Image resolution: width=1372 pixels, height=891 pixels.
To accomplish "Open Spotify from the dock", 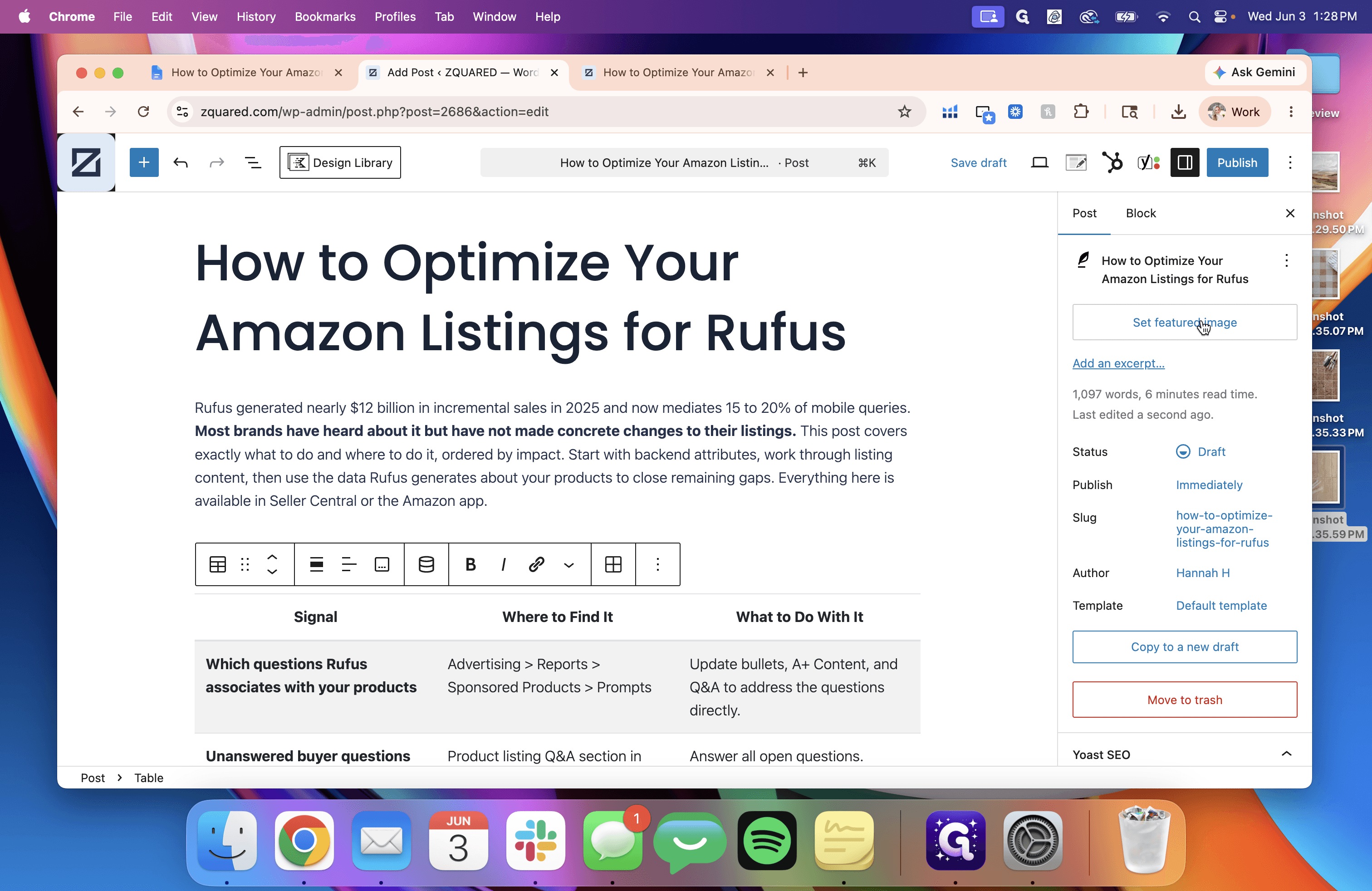I will [x=767, y=841].
